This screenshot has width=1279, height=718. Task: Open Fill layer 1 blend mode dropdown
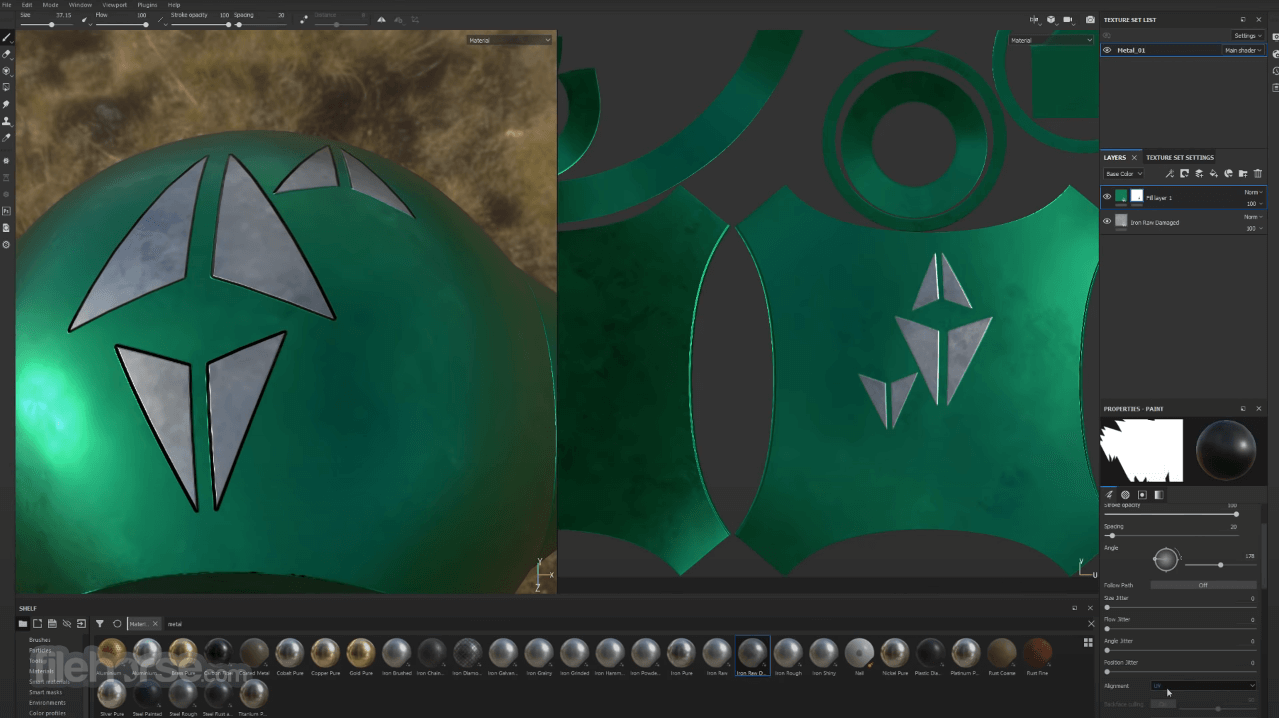click(1253, 192)
